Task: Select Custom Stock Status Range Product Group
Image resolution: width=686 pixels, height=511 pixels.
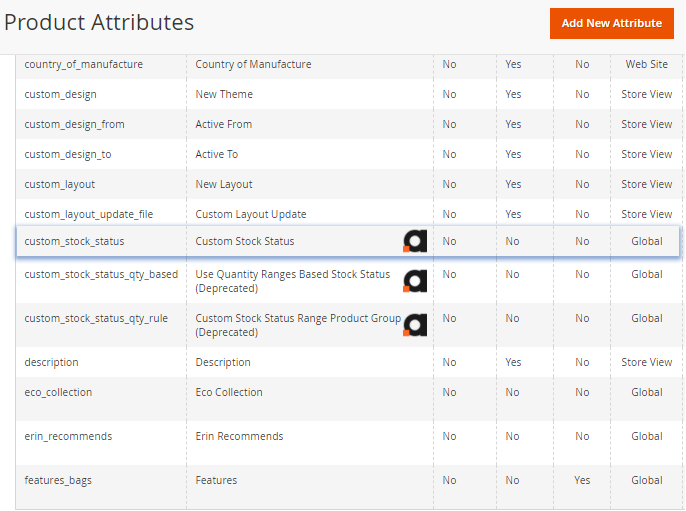Action: point(298,318)
